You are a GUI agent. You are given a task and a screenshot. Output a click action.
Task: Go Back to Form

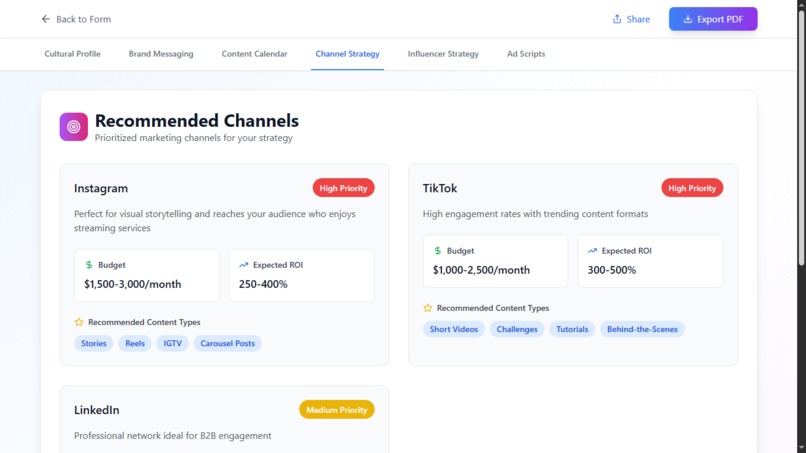point(76,19)
